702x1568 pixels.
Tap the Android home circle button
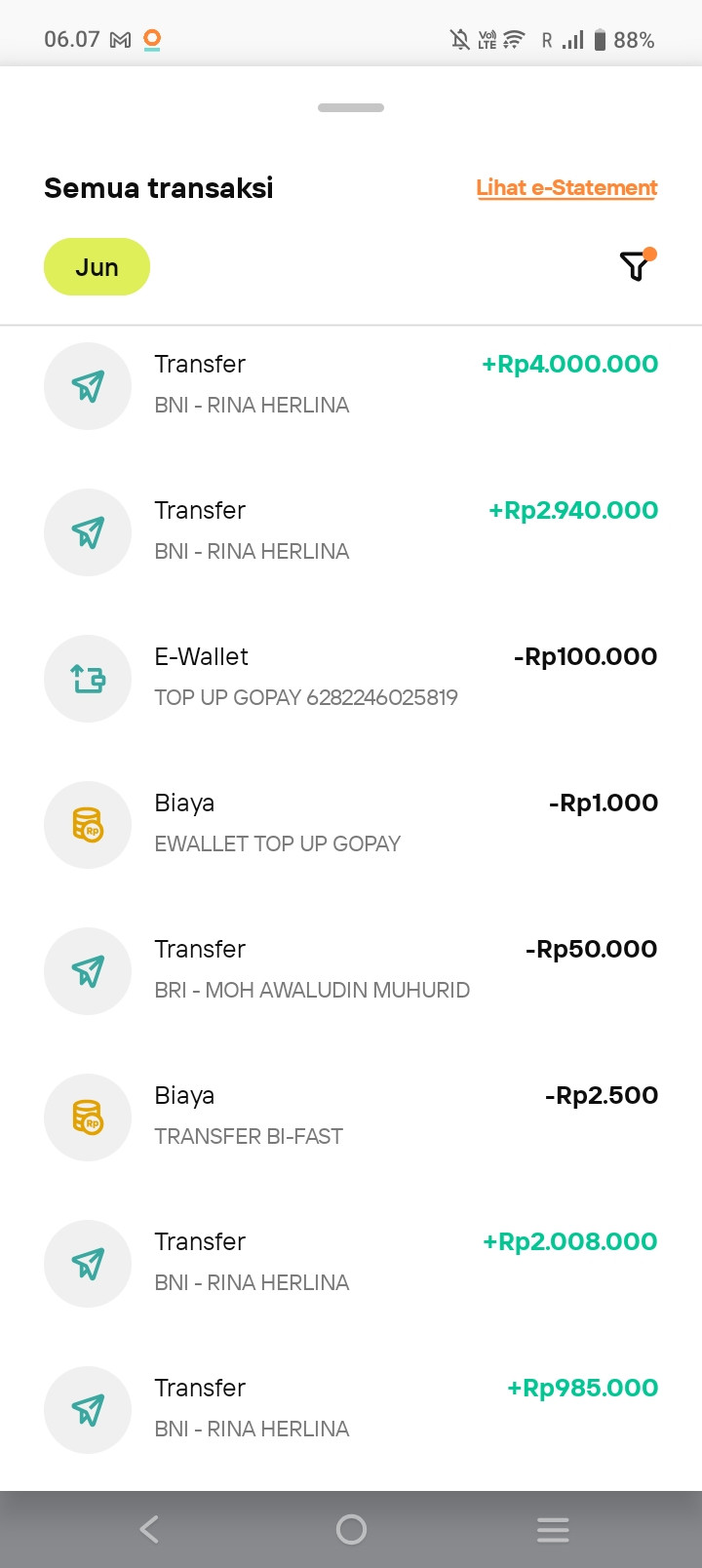[x=351, y=1529]
